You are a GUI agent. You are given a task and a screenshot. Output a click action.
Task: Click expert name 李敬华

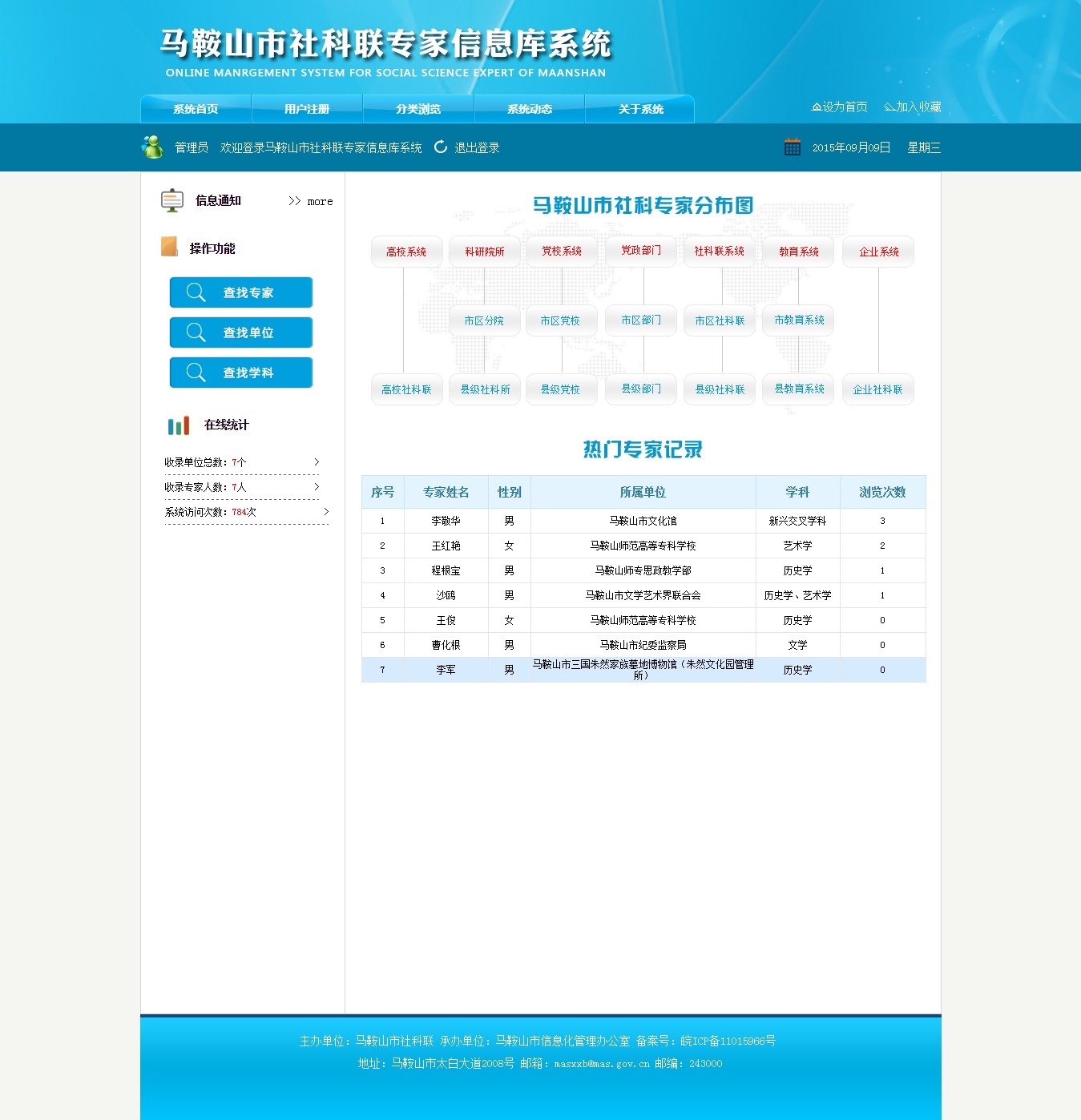(446, 521)
